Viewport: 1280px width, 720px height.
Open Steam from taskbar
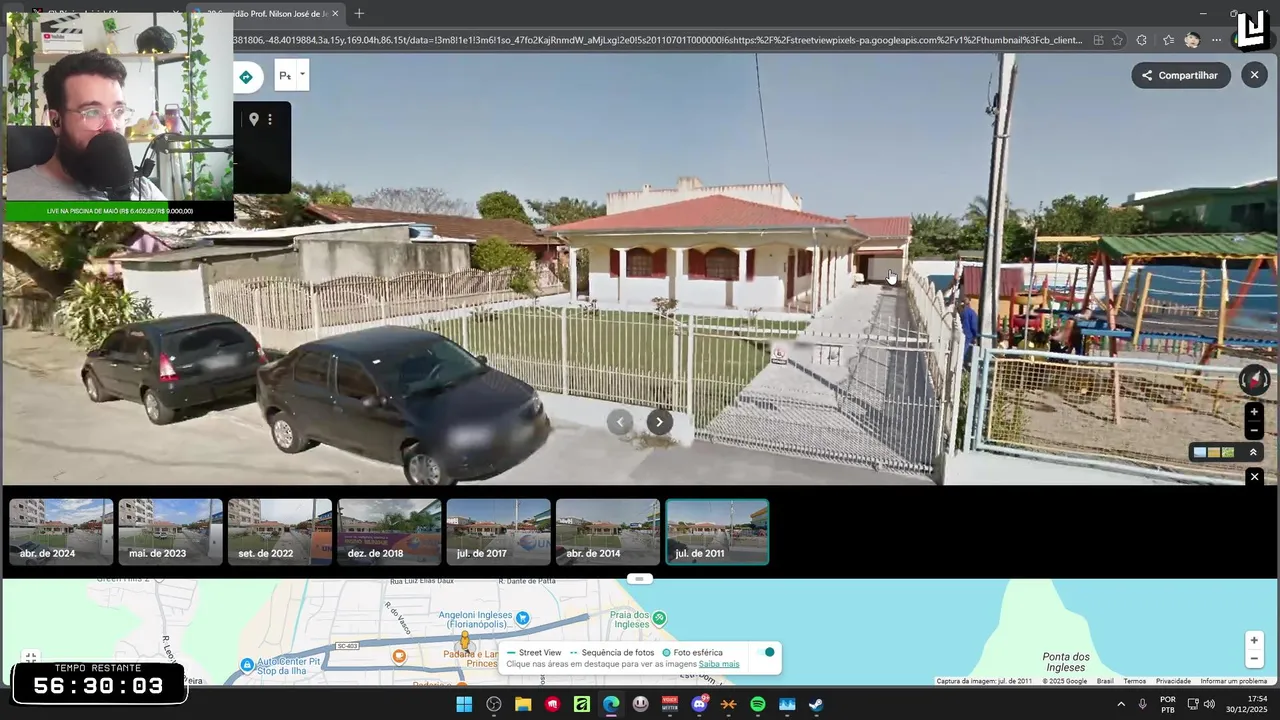click(817, 704)
